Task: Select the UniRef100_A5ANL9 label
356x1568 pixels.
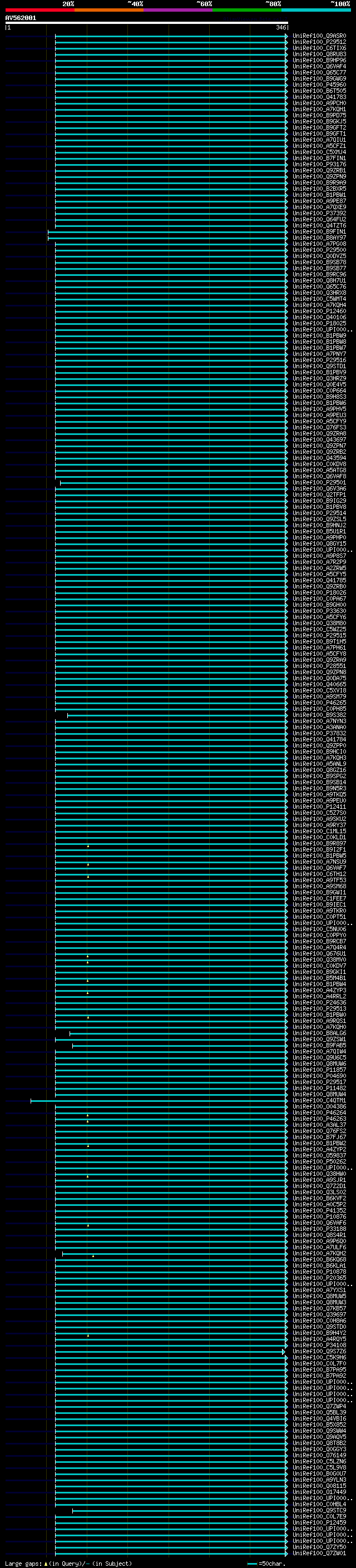Action: (319, 764)
